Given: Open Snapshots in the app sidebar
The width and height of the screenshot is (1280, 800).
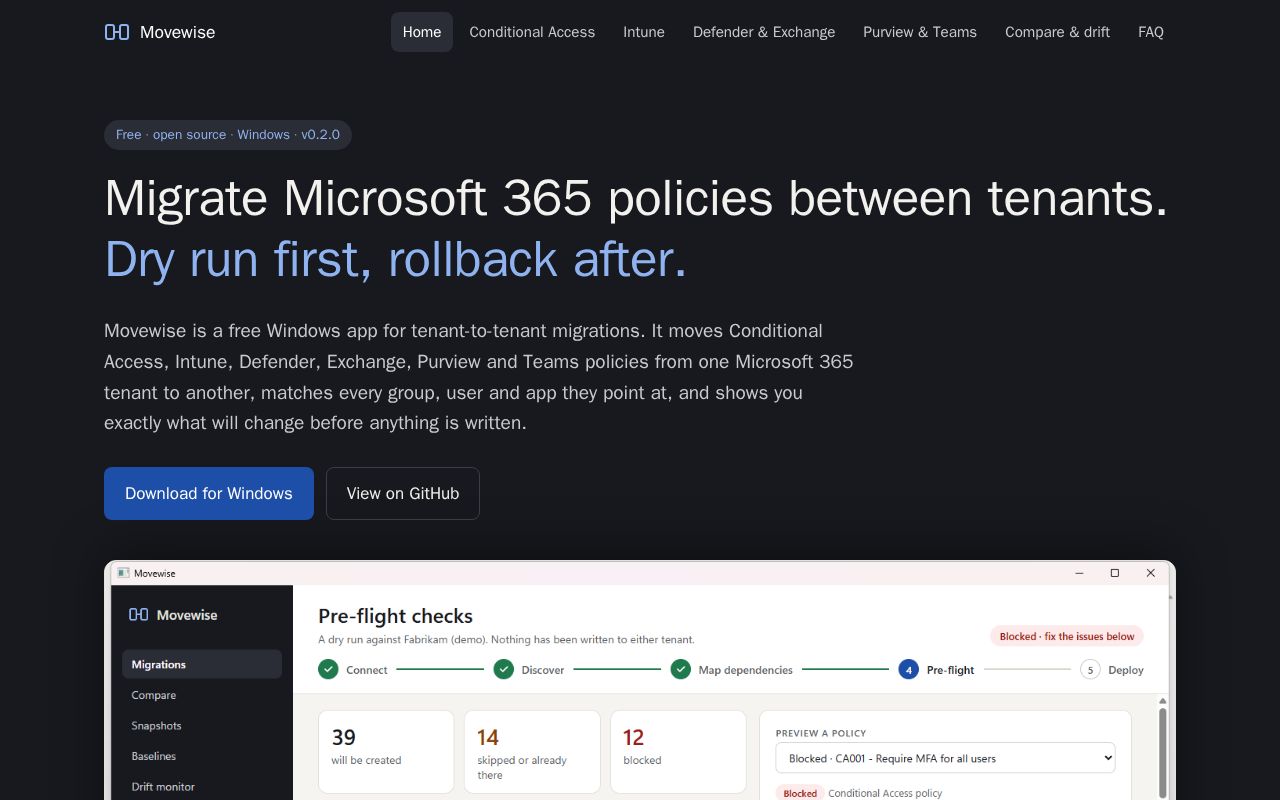Looking at the screenshot, I should (202, 726).
